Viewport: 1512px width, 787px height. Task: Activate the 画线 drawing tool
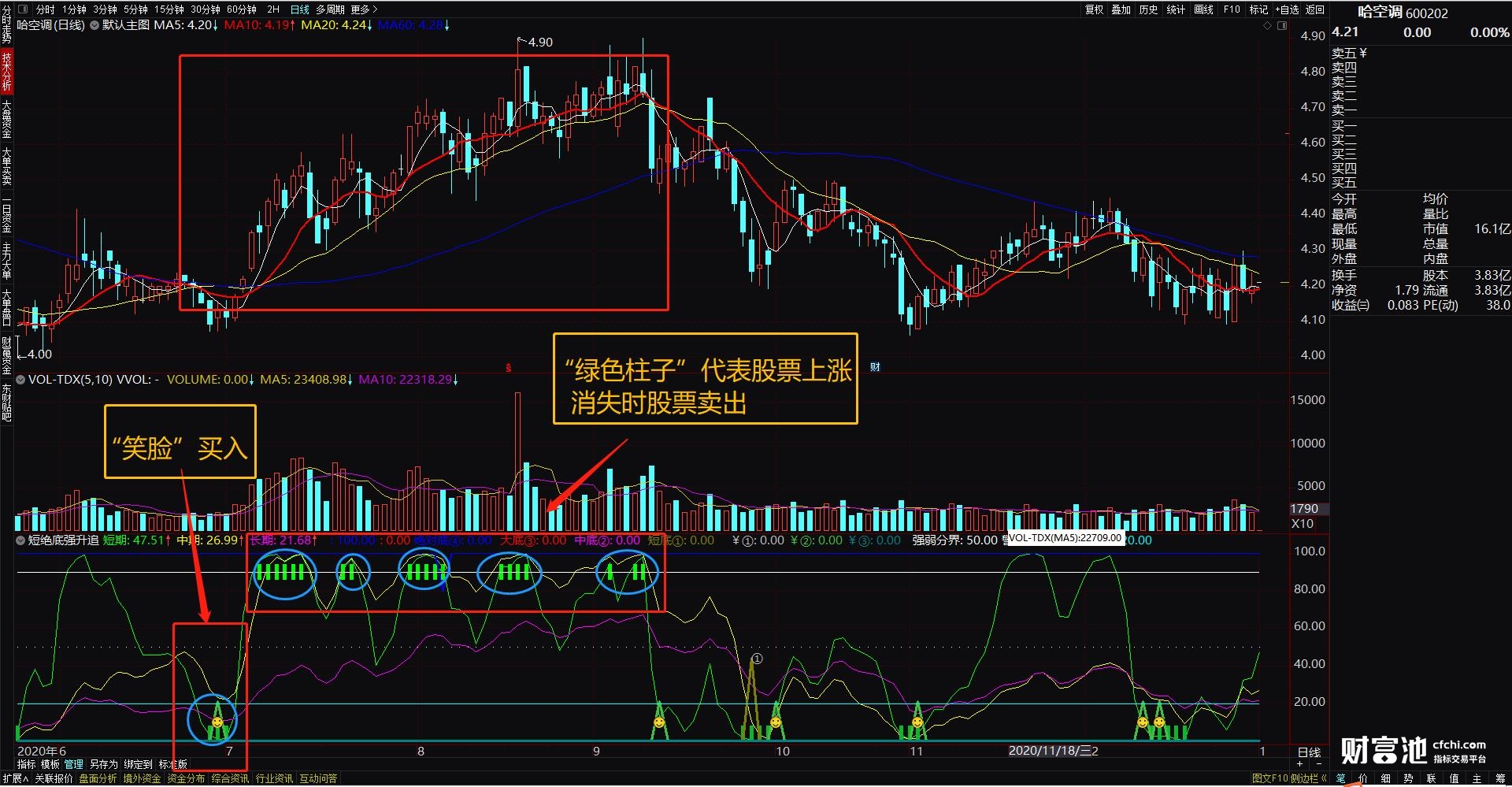pos(1203,9)
